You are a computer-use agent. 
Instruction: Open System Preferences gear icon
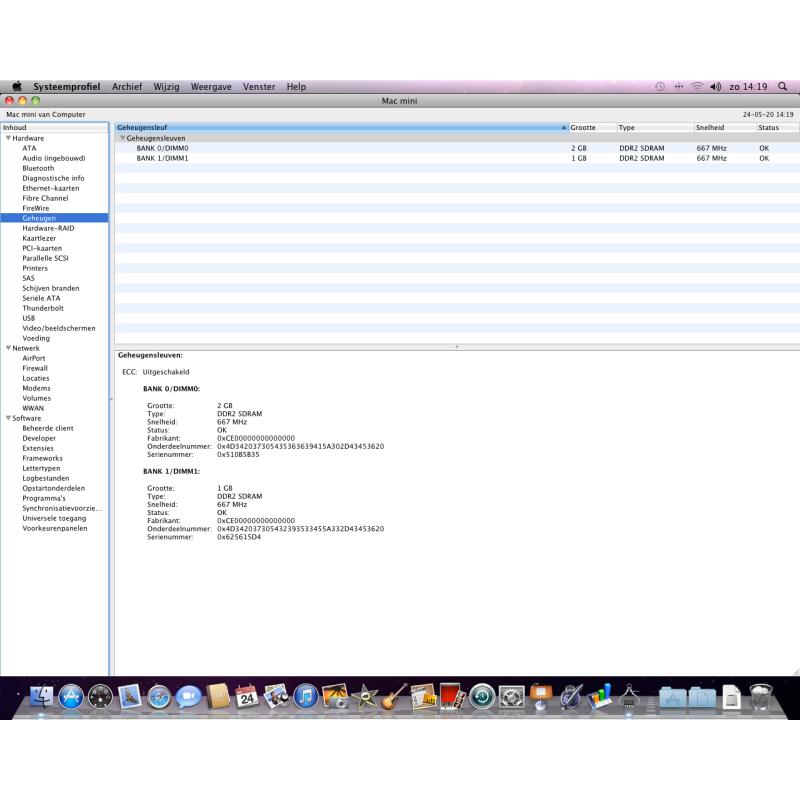[511, 697]
